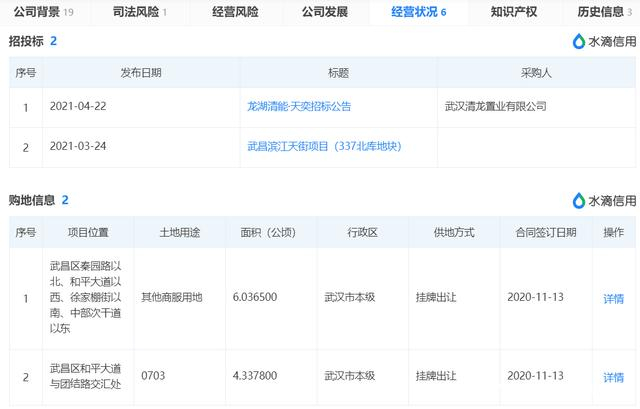Click the 操作 column header
The image size is (640, 409).
pos(613,232)
